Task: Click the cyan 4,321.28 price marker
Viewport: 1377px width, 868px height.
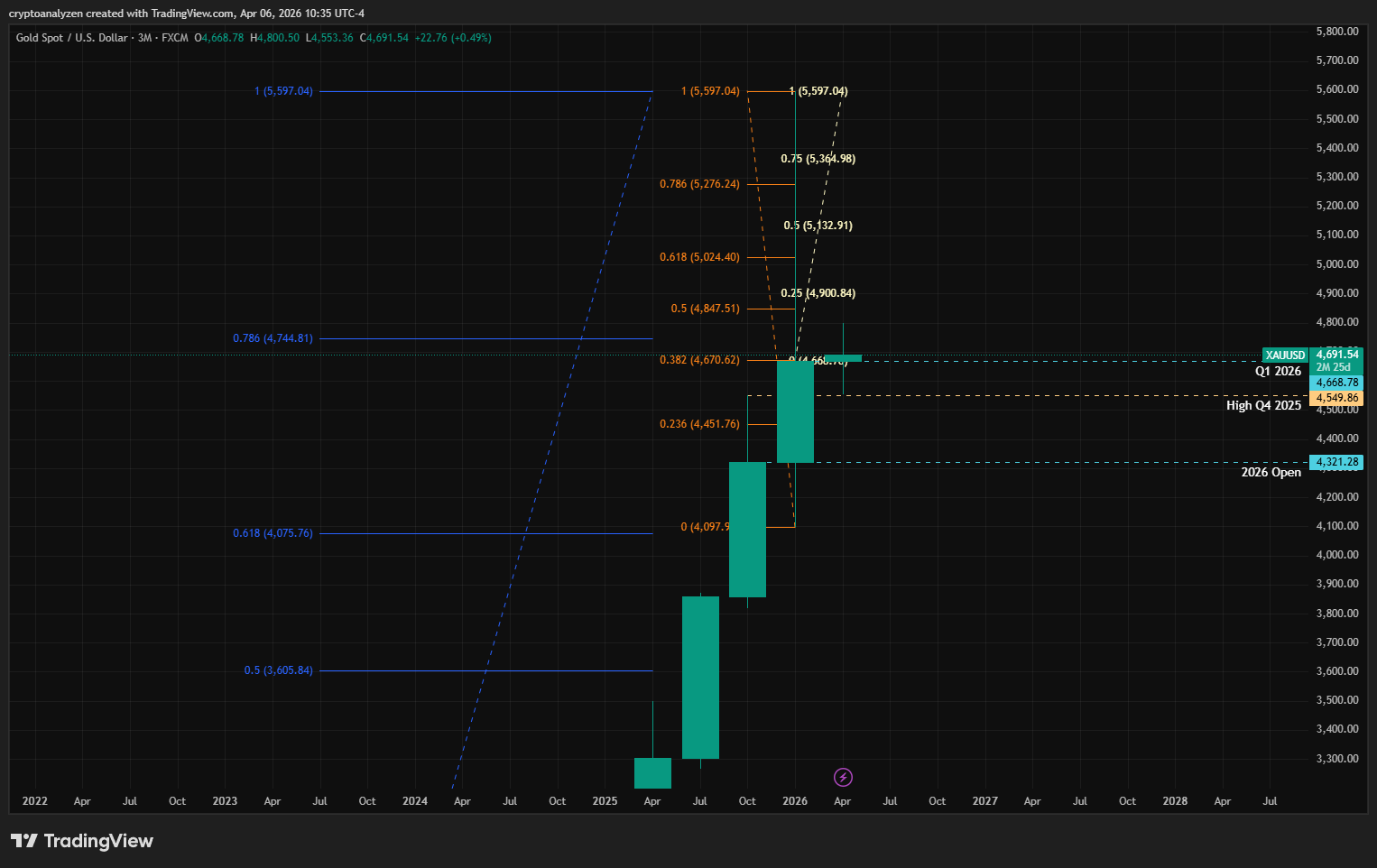Action: click(1336, 462)
